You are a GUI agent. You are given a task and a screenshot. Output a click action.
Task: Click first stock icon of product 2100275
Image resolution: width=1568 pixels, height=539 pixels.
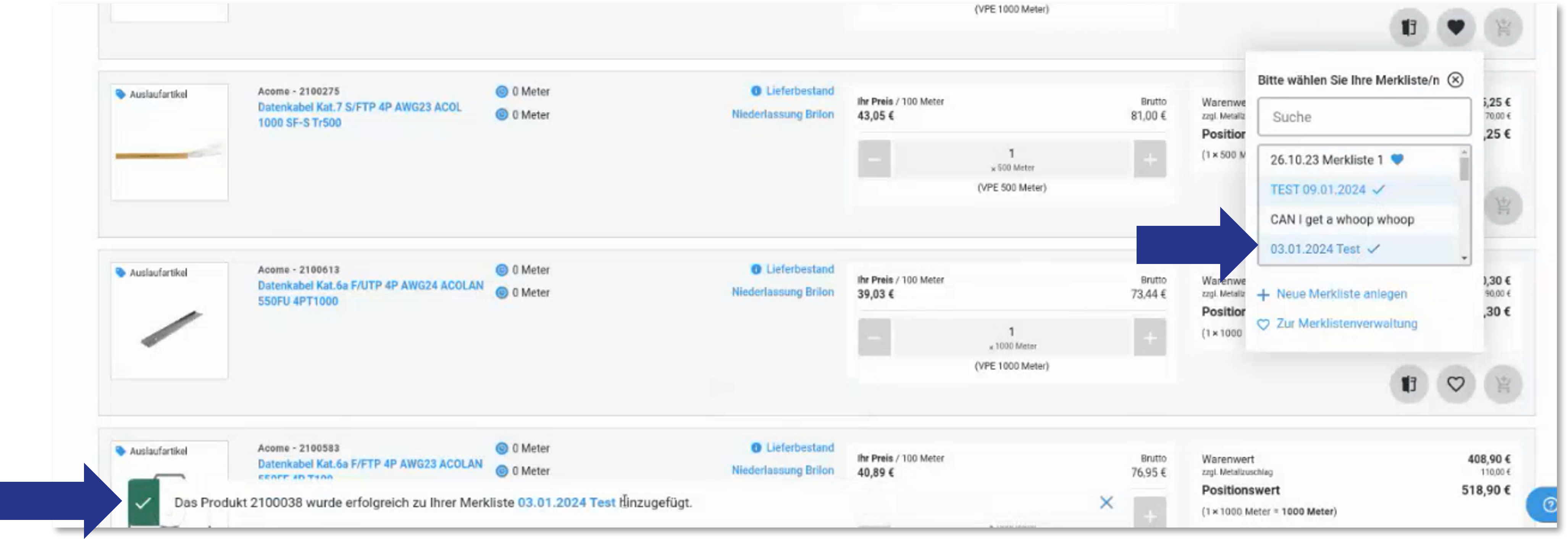502,92
